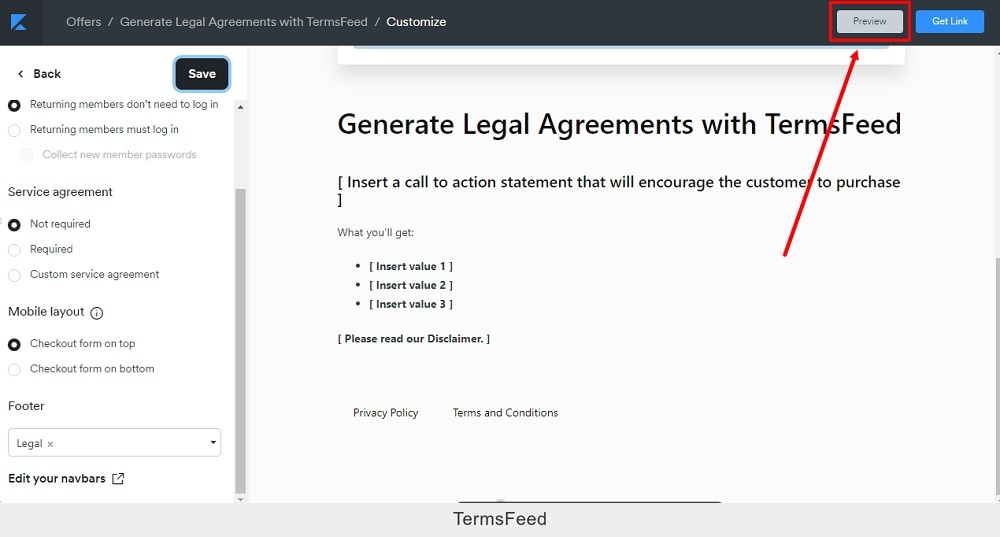1000x537 pixels.
Task: Click the '[ Insert value 3 ]' bullet
Action: 411,304
